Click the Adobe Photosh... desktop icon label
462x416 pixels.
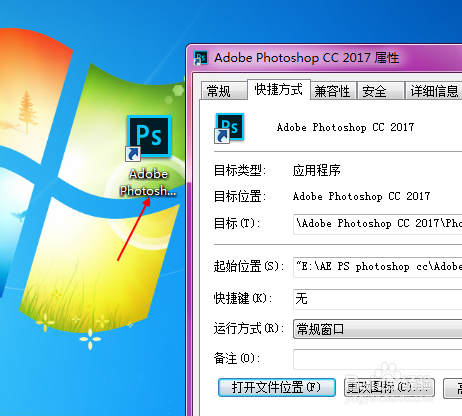point(148,182)
